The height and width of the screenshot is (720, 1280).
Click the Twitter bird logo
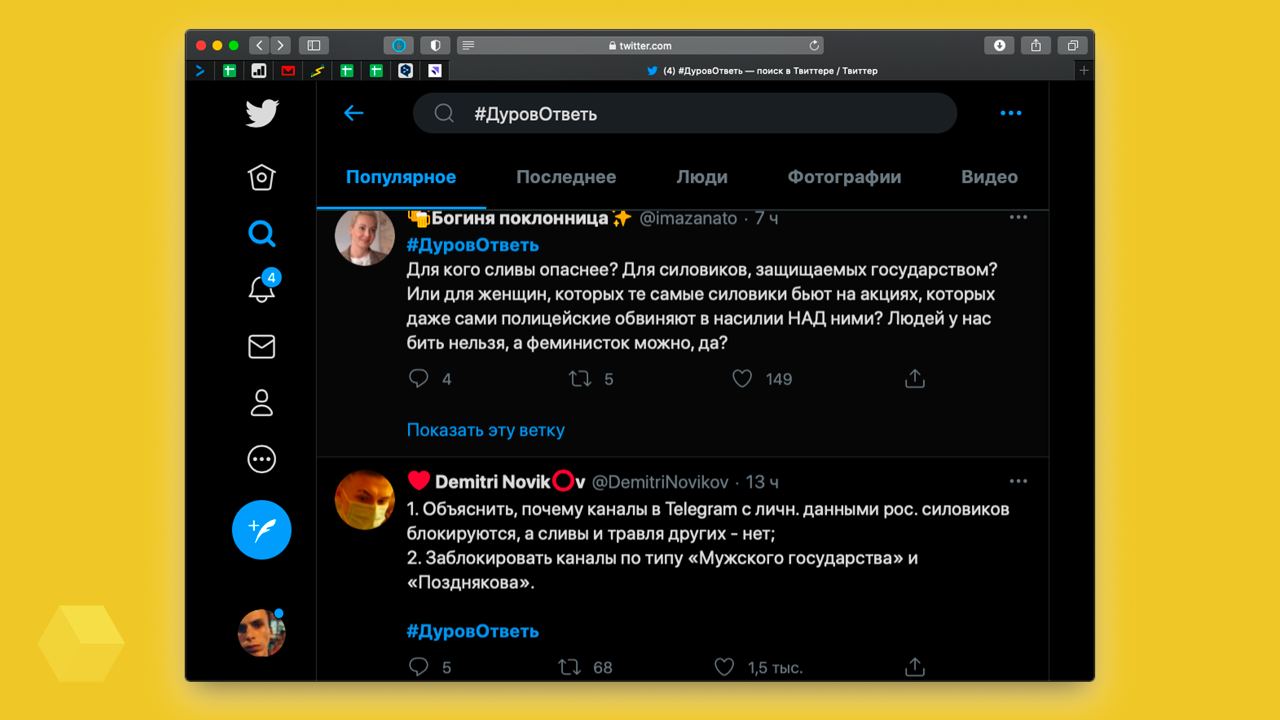tap(262, 113)
